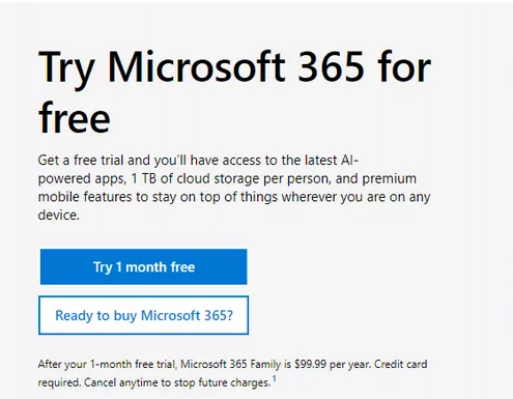The height and width of the screenshot is (399, 513).
Task: Click the Credit card required text
Action: [x=232, y=373]
